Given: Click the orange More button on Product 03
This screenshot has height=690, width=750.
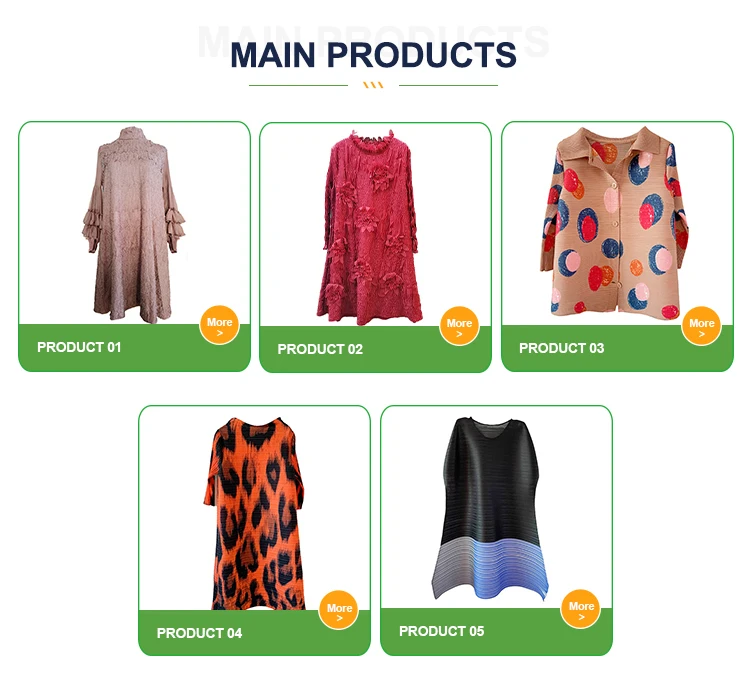Looking at the screenshot, I should pyautogui.click(x=701, y=326).
